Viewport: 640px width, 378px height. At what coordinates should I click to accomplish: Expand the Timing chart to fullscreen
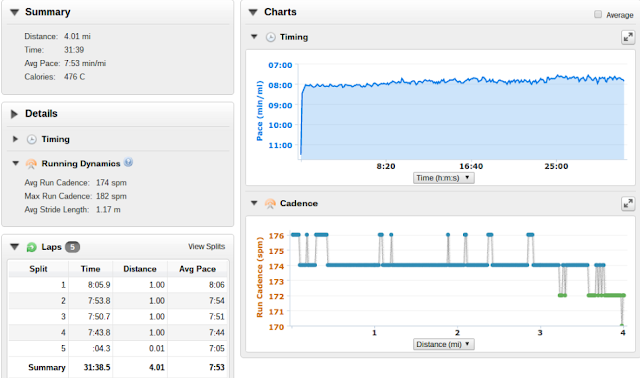tap(628, 38)
